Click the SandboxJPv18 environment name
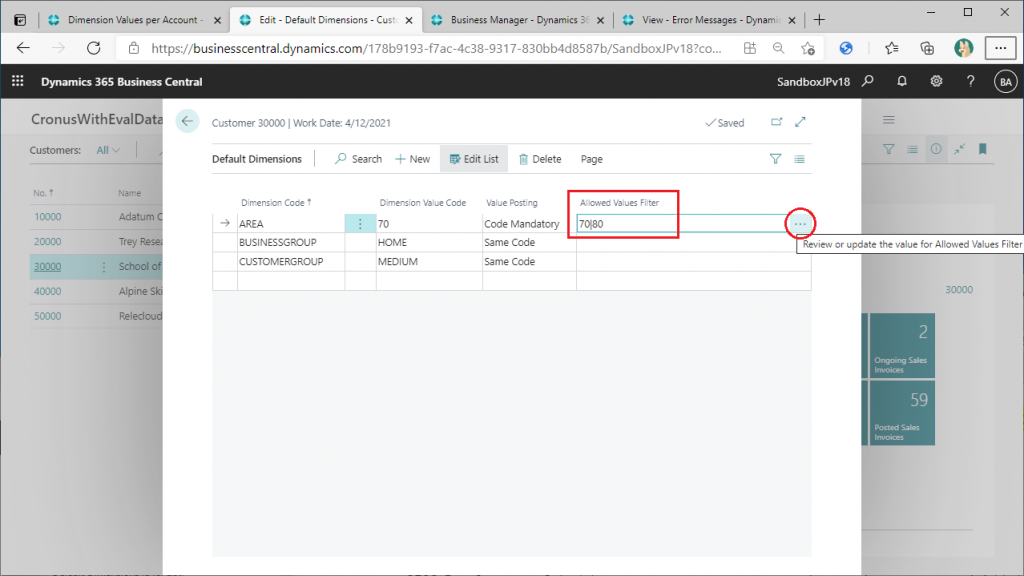This screenshot has height=576, width=1024. [813, 82]
